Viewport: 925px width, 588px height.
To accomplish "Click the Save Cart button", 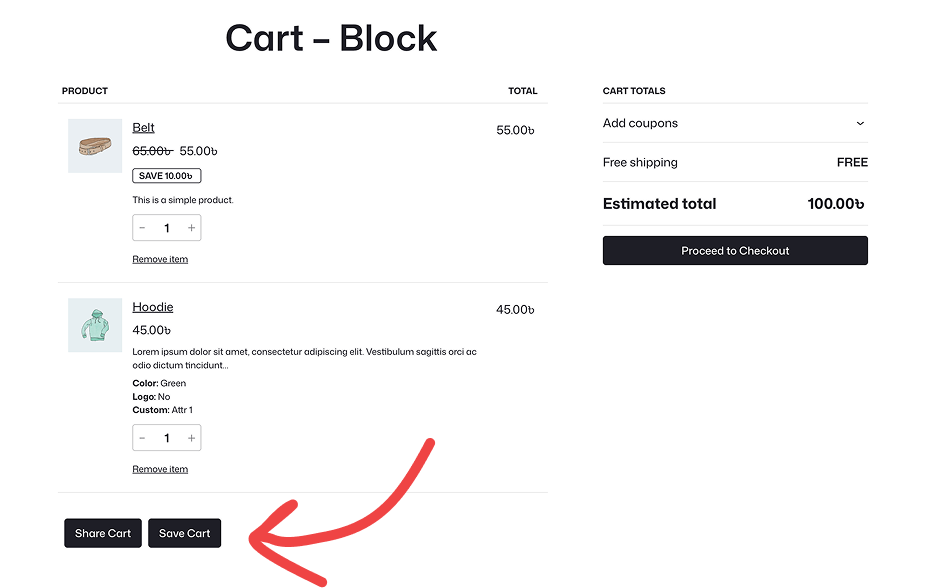I will point(184,533).
